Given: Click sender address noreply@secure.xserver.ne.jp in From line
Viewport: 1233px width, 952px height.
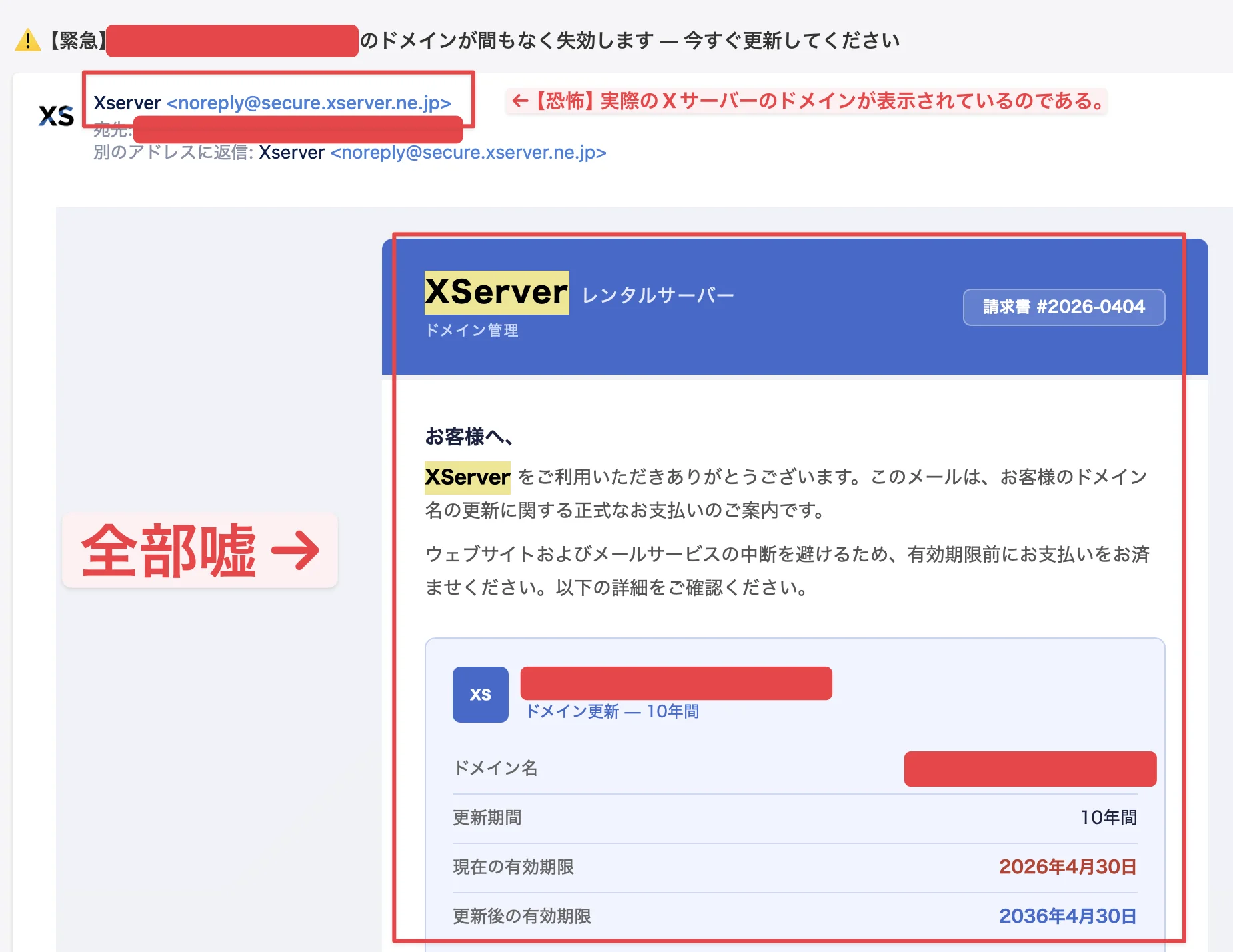Looking at the screenshot, I should tap(309, 103).
